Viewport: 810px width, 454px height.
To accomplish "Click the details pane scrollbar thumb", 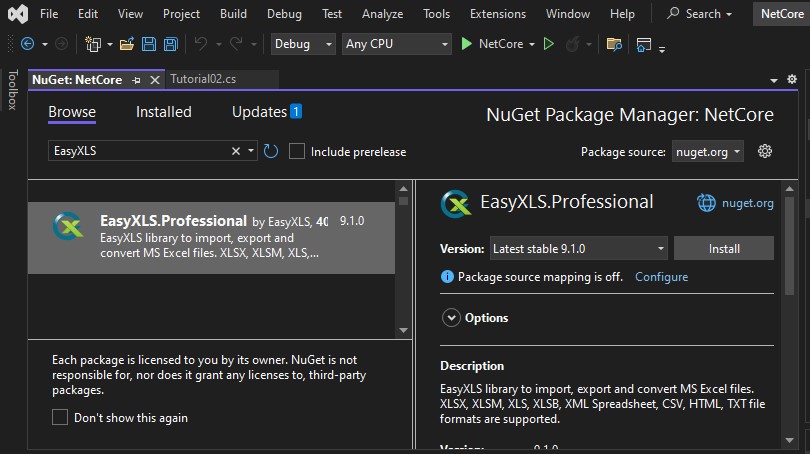I will click(x=789, y=245).
